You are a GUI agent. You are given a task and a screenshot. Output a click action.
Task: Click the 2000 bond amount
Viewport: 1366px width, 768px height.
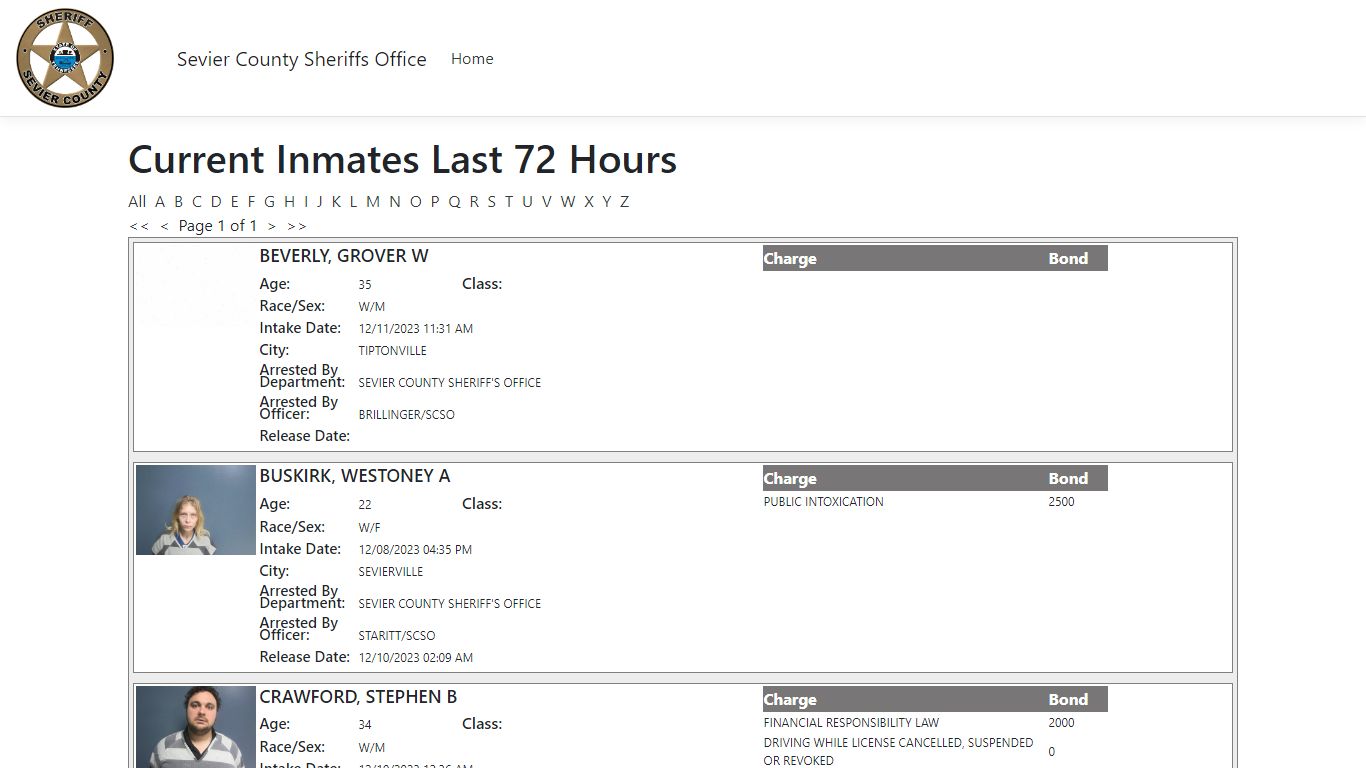pos(1062,723)
